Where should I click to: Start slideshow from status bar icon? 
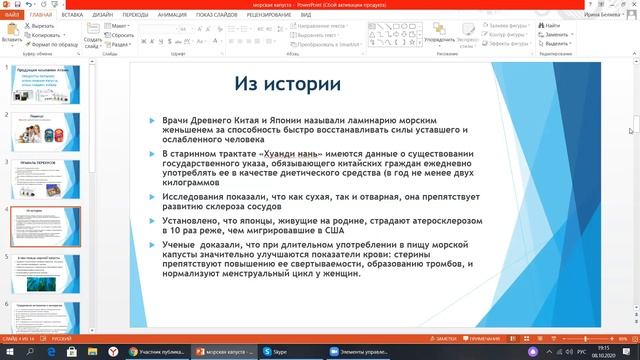(553, 339)
